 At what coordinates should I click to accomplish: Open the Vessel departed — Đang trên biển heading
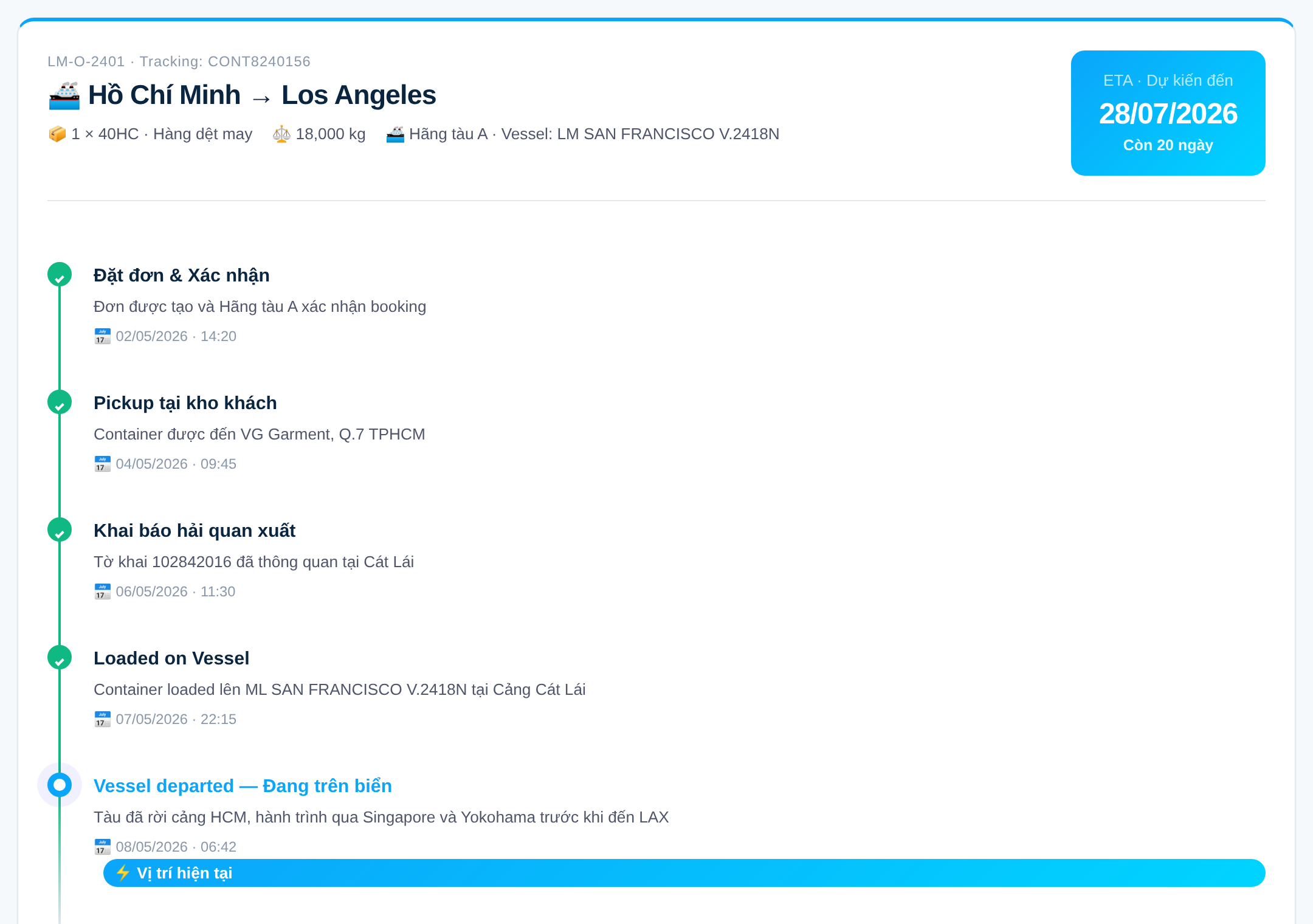[243, 786]
